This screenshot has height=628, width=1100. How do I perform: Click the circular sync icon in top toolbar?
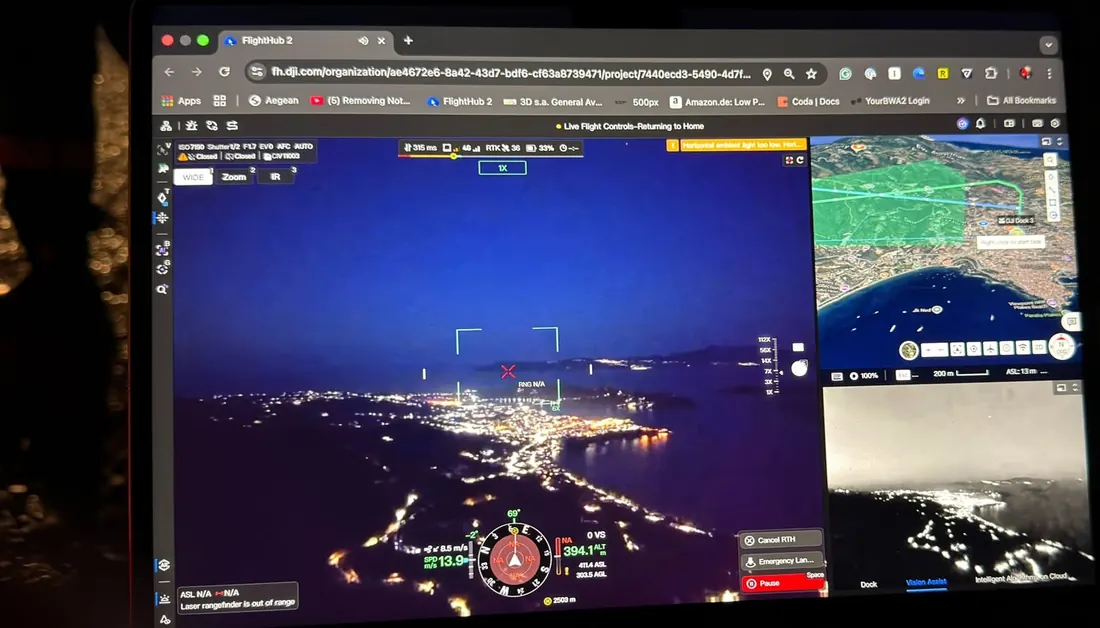212,126
